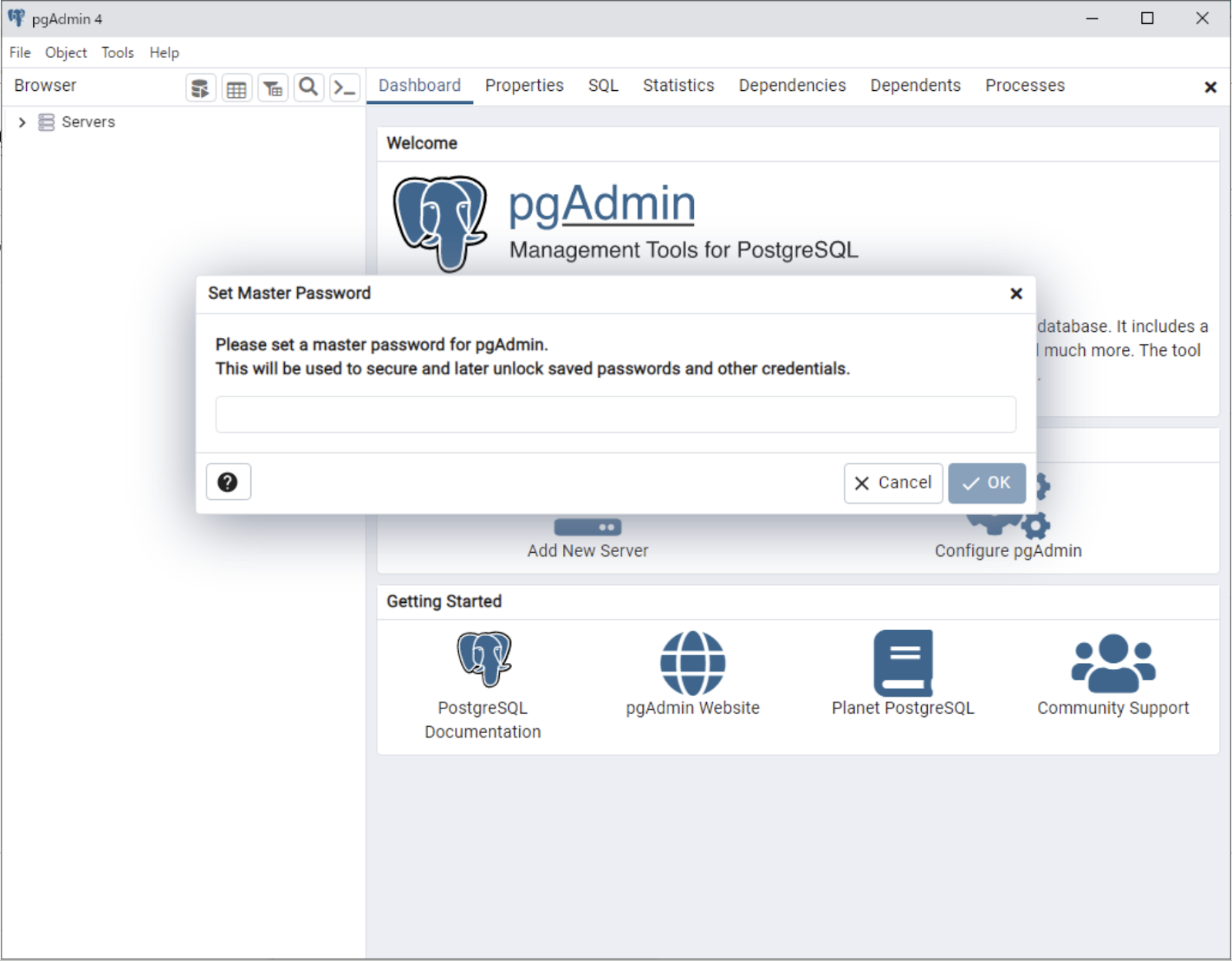Click the Cancel button in dialog
This screenshot has width=1232, height=961.
893,483
